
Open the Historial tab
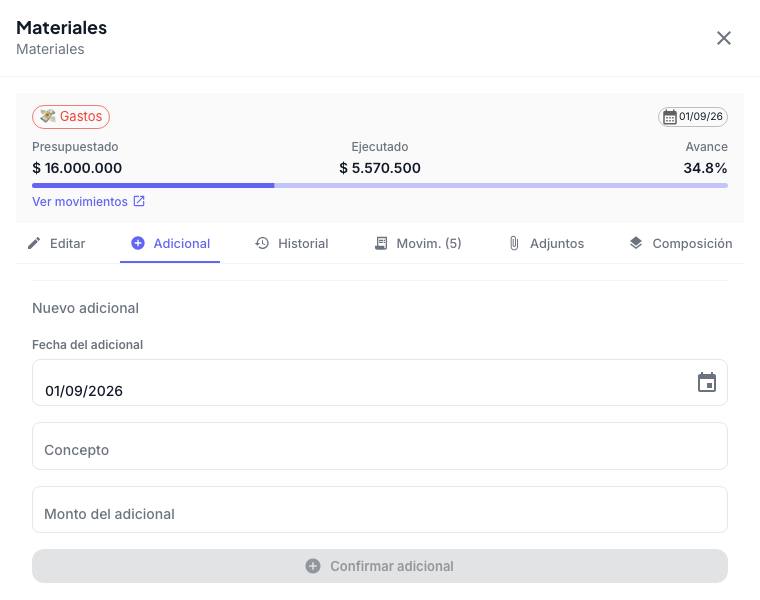pos(292,243)
